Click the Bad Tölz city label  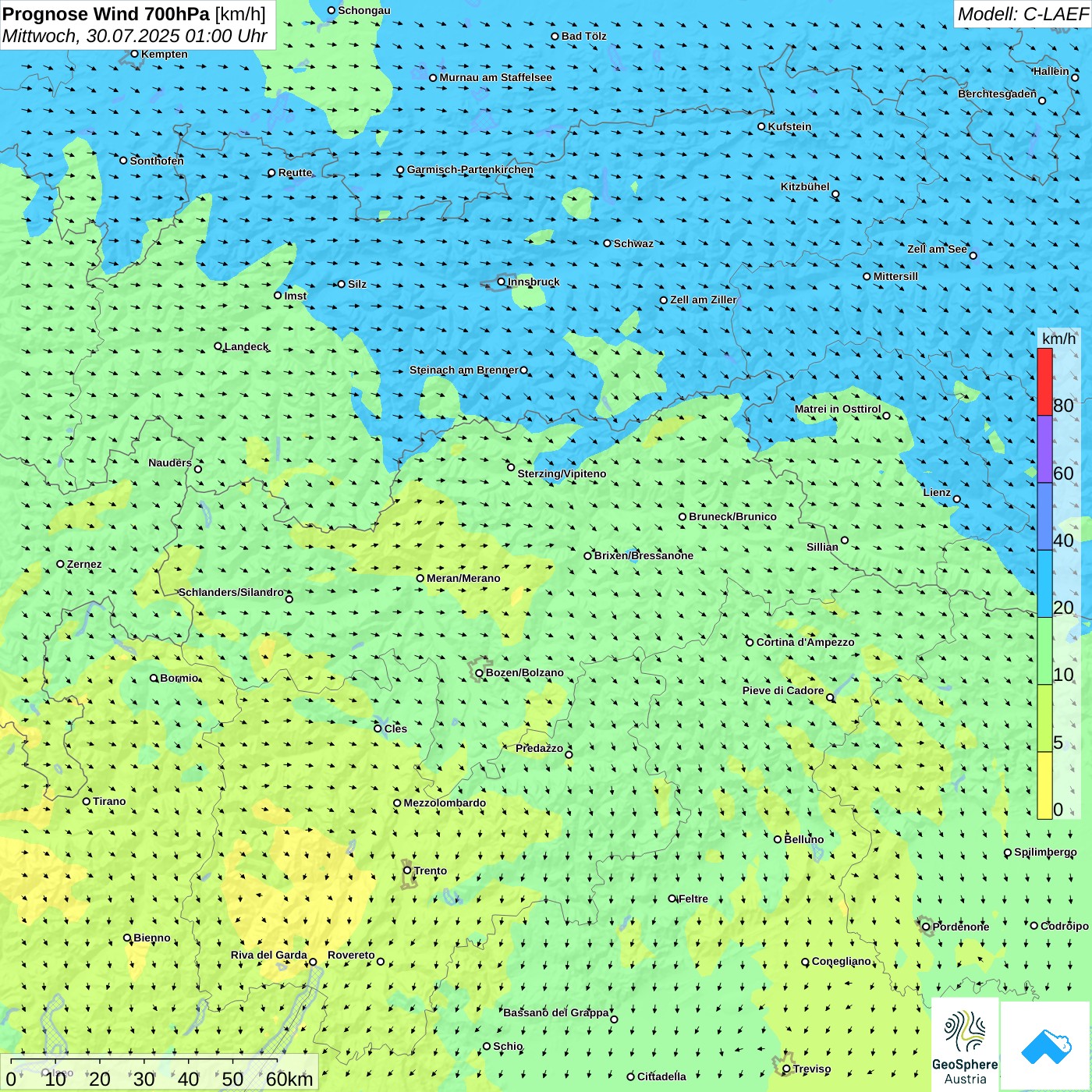pos(583,36)
